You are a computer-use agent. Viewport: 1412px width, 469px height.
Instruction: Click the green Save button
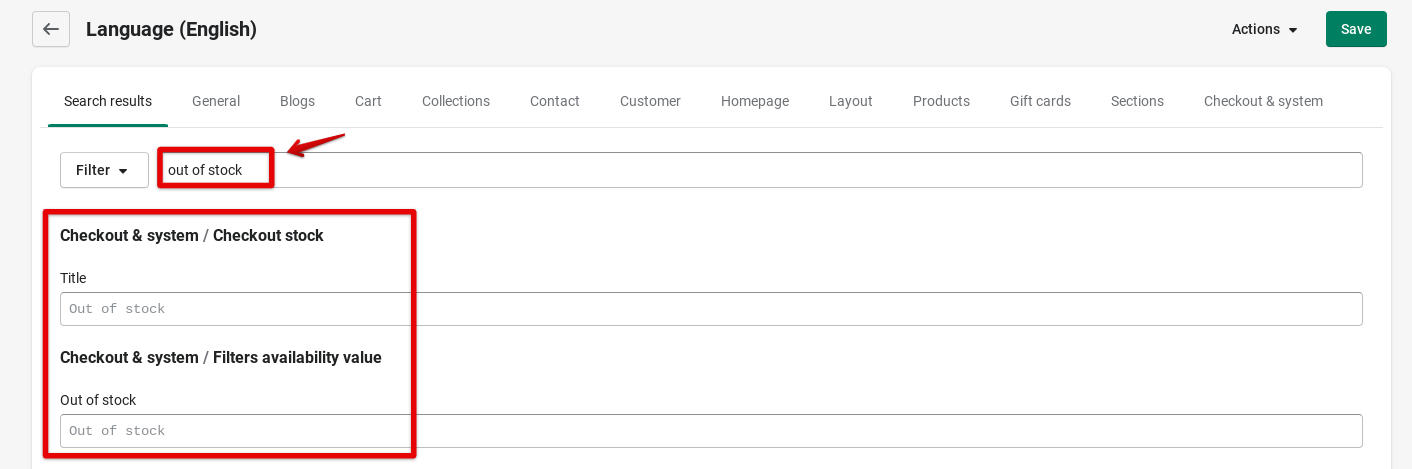tap(1356, 29)
